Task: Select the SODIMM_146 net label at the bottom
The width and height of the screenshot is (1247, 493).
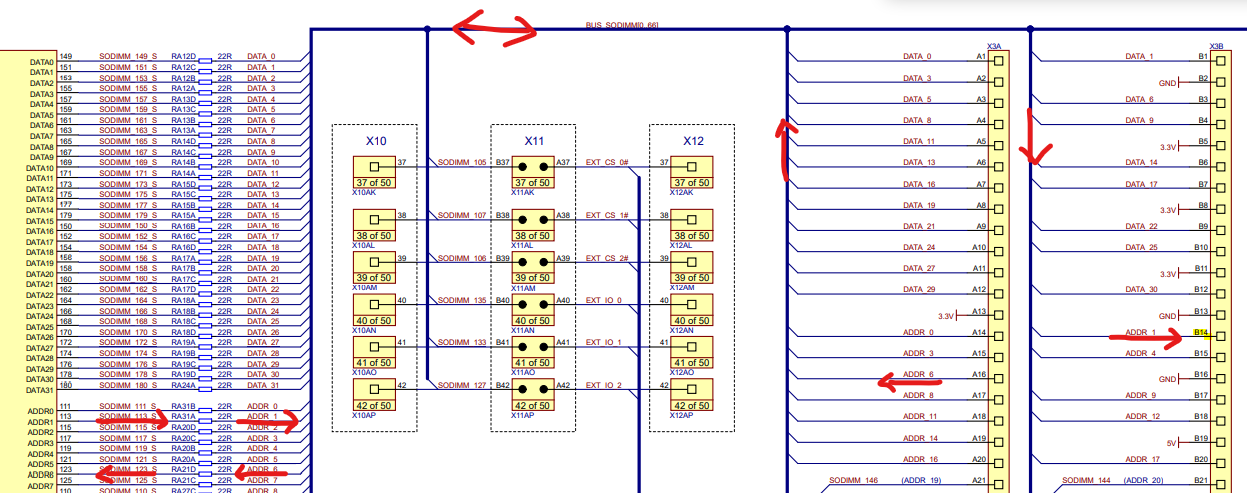Action: 853,481
